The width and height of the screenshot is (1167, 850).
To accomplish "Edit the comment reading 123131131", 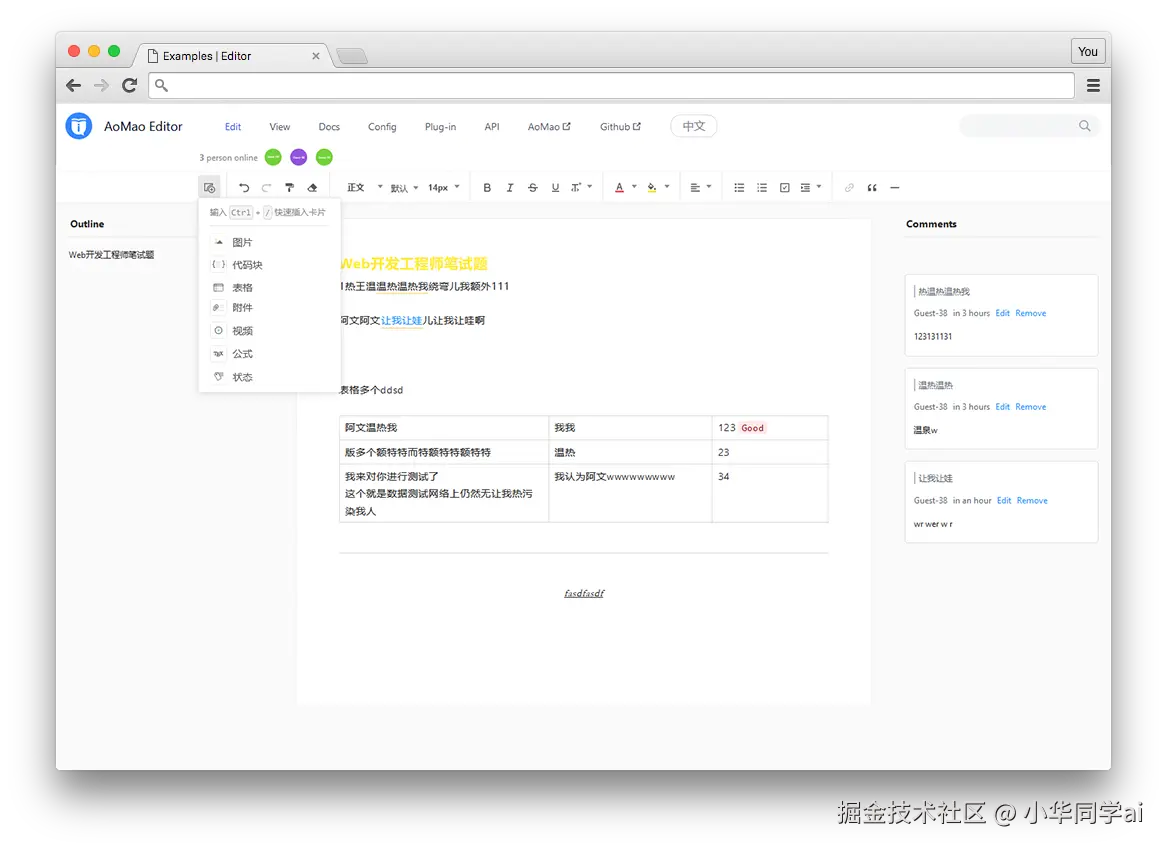I will [1003, 313].
